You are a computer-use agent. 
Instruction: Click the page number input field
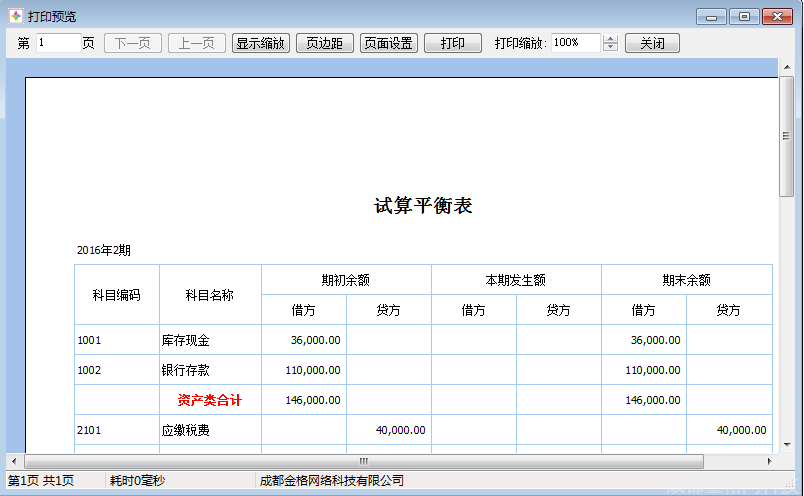(58, 43)
